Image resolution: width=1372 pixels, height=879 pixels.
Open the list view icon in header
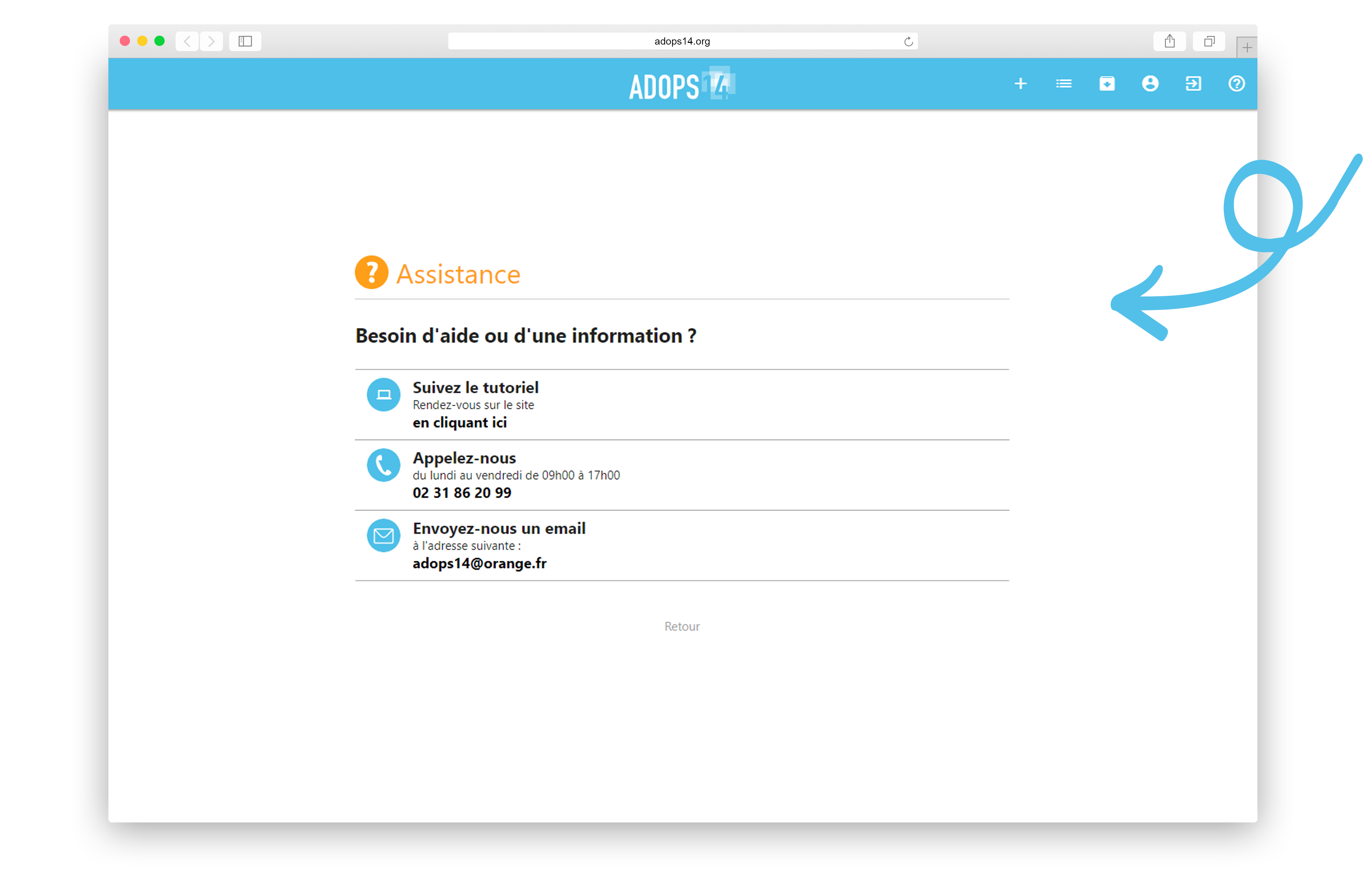tap(1063, 84)
